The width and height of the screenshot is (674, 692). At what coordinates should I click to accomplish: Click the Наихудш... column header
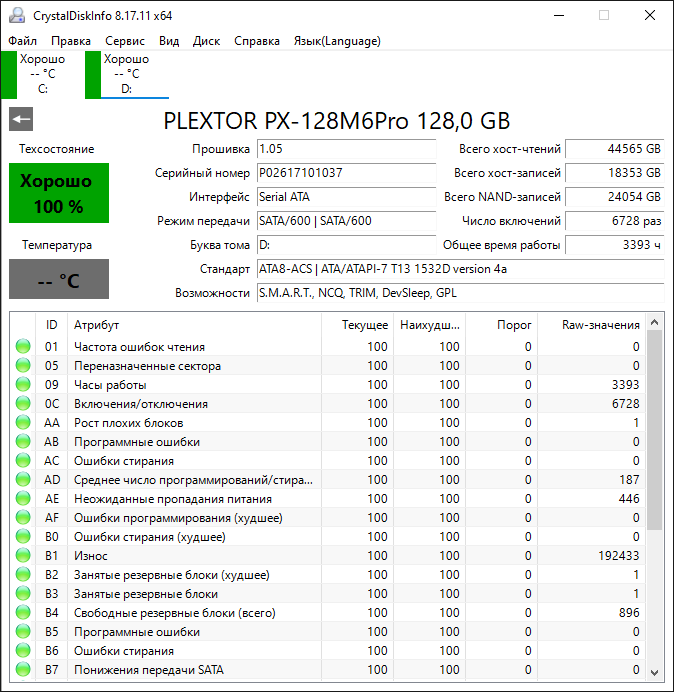(429, 325)
